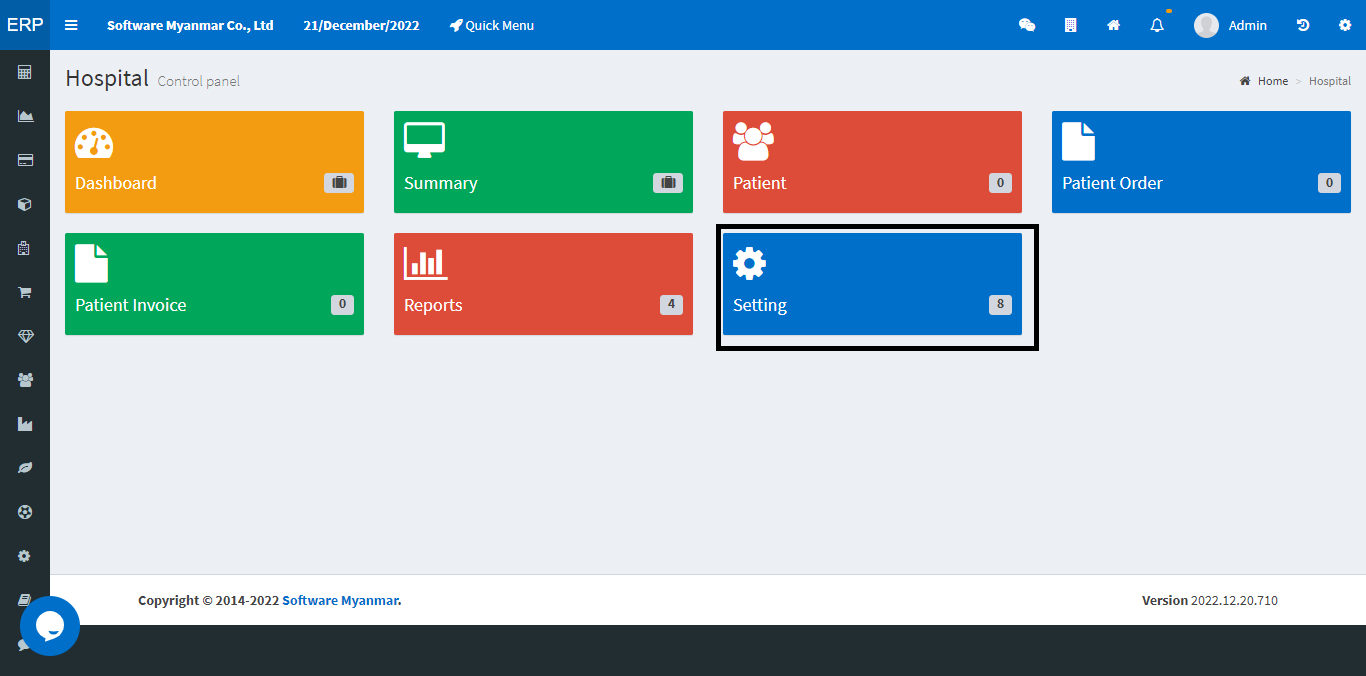Click the "Version 2022.12.20.710" footer text
The image size is (1366, 676).
click(1210, 600)
